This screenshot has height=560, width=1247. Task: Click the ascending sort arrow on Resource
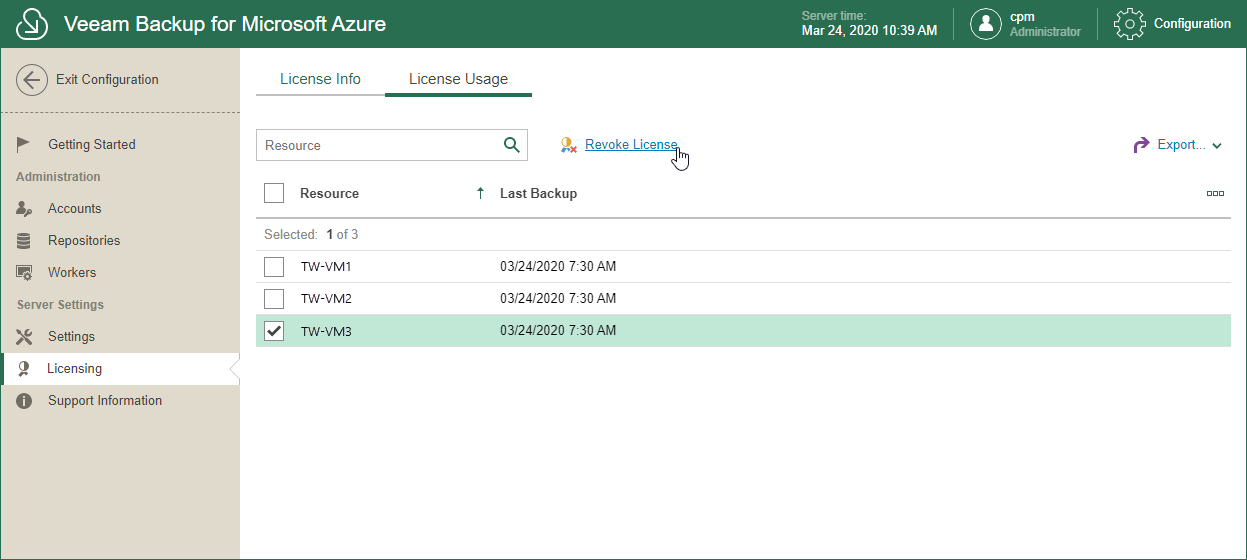[x=481, y=193]
